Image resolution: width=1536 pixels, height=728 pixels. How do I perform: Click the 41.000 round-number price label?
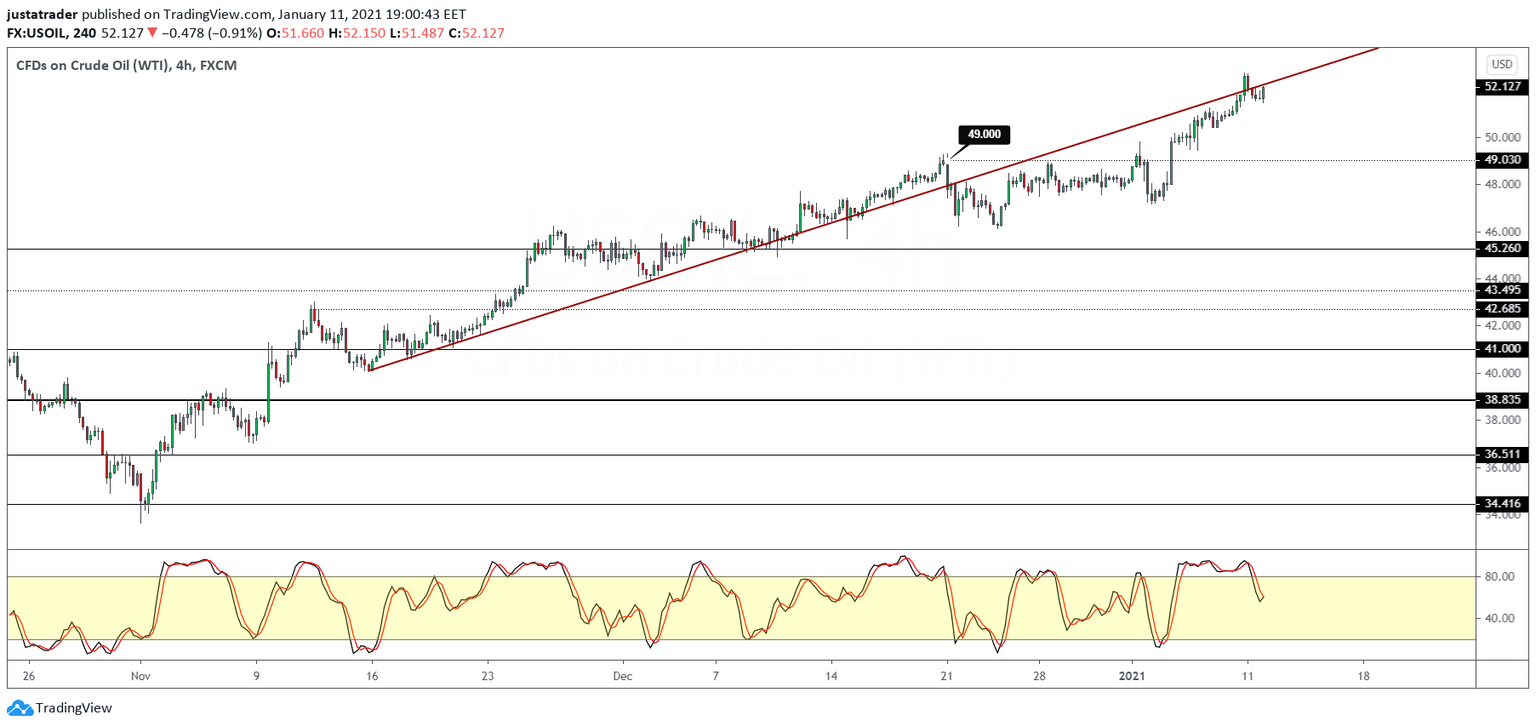click(x=1503, y=347)
